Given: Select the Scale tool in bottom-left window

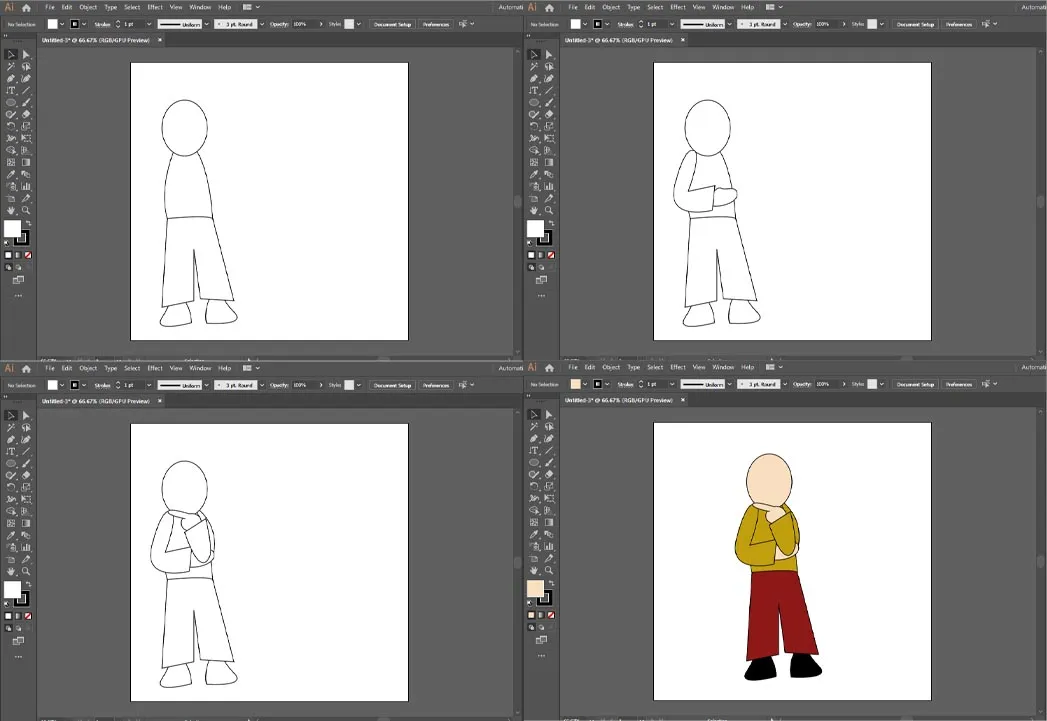Looking at the screenshot, I should click(x=26, y=488).
